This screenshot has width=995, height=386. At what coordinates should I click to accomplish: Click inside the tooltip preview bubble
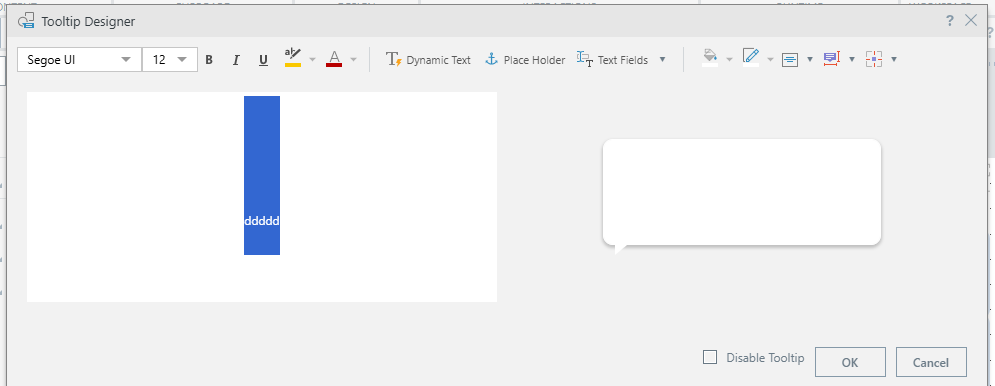tap(741, 192)
